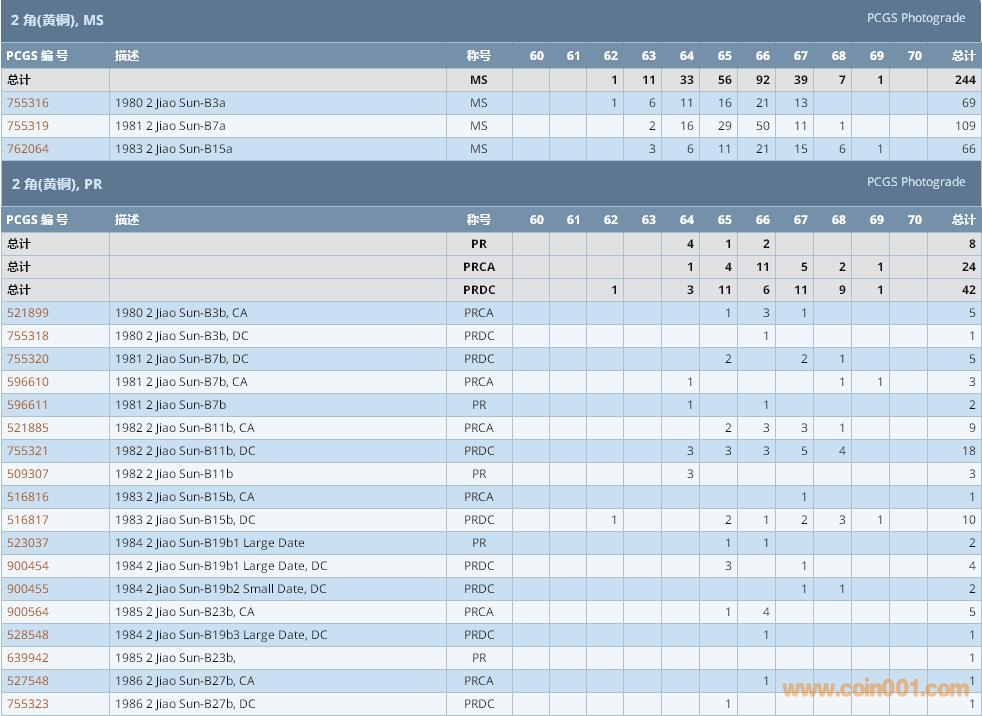Click the "1984 2 Jiao Sun-B19b2 Small Date, DC" description

220,589
